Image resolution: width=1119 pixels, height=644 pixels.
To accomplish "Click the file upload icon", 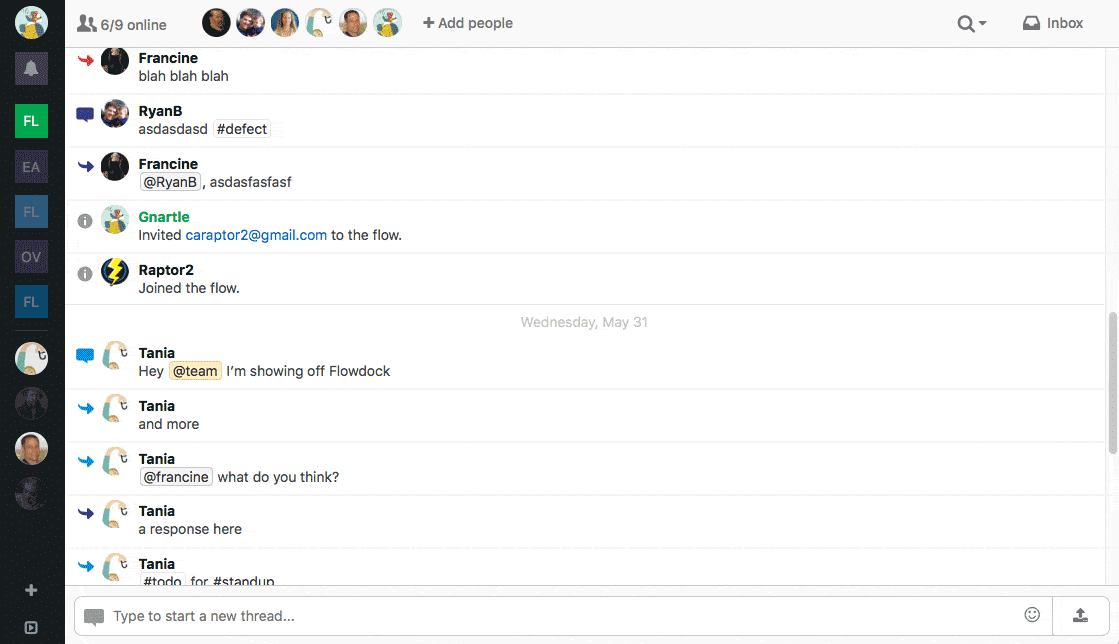I will pos(1080,615).
